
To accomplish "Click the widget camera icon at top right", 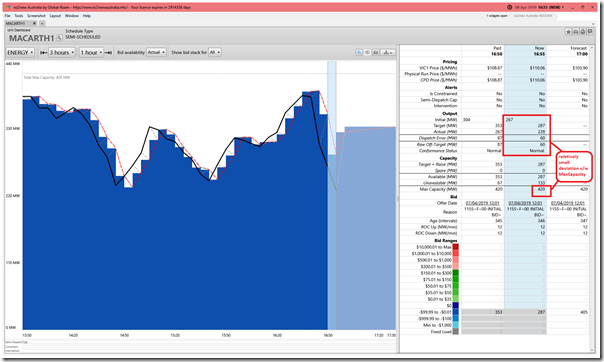I will [x=575, y=32].
